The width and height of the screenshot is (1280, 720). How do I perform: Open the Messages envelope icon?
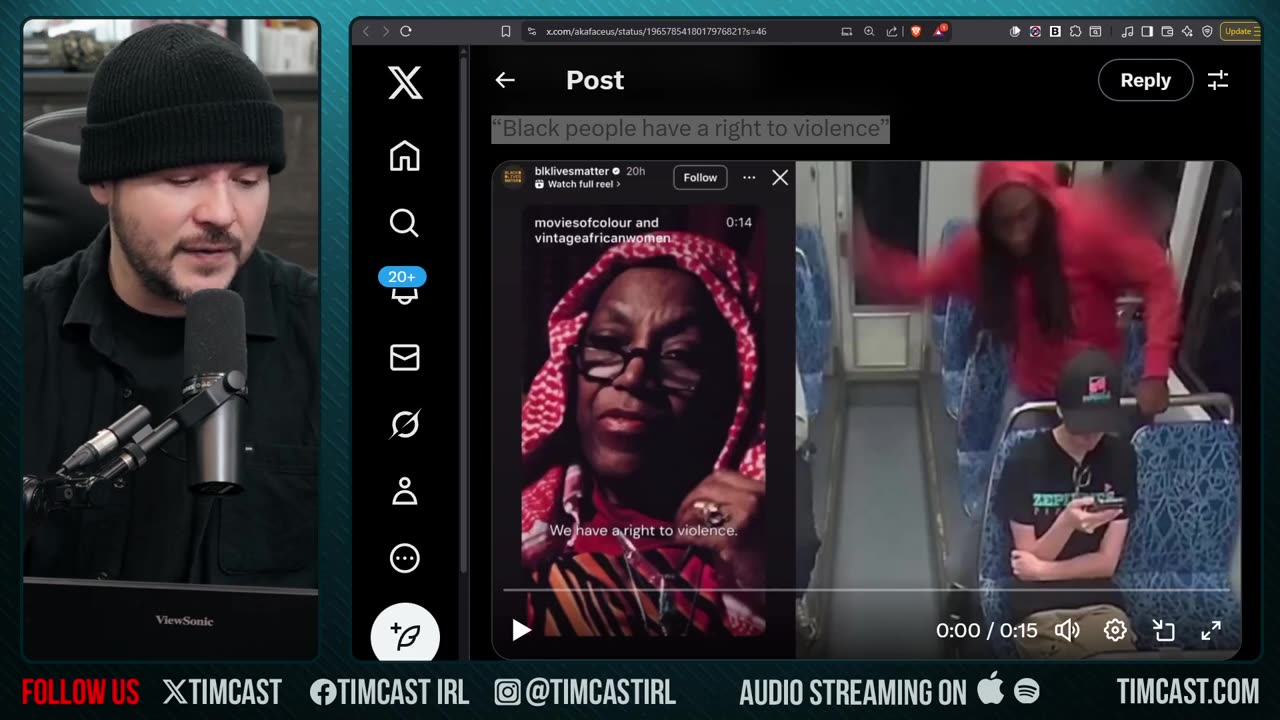[404, 357]
